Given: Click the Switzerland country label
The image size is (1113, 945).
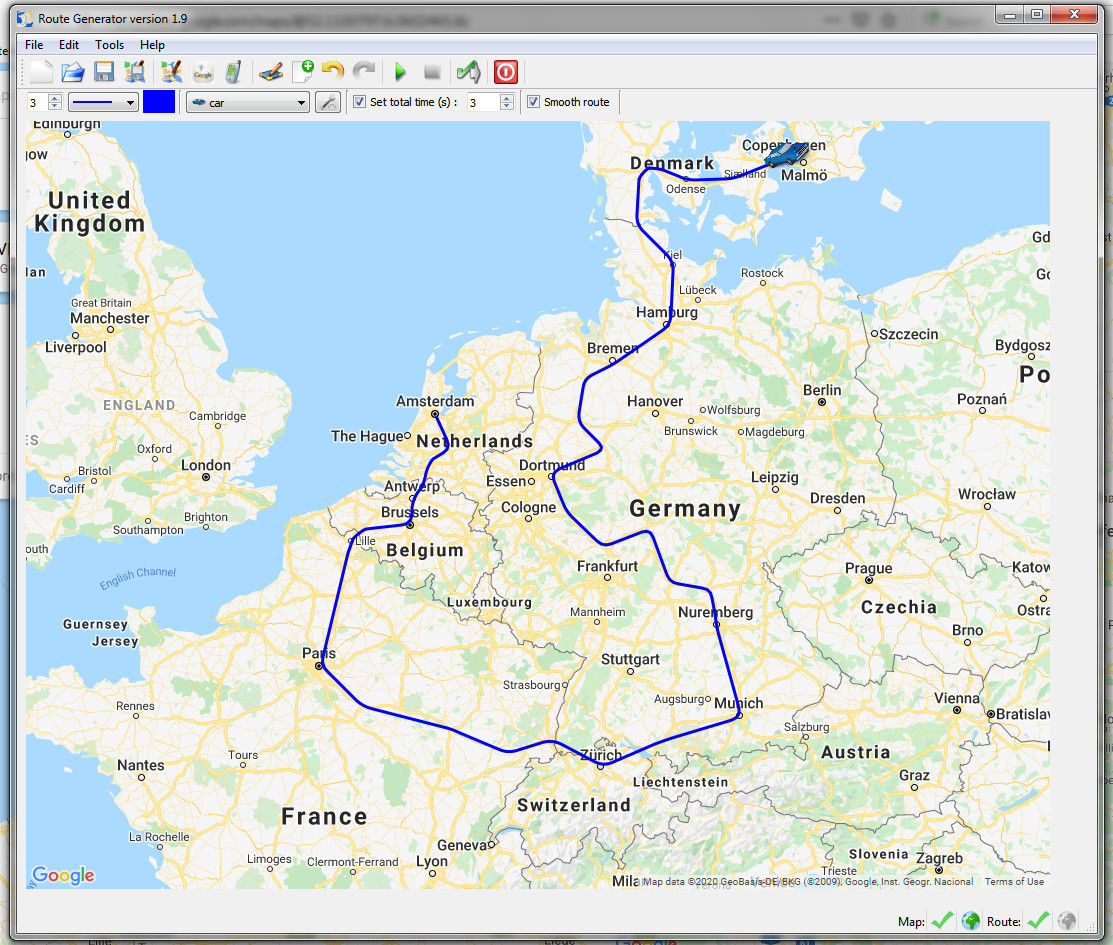Looking at the screenshot, I should tap(574, 805).
